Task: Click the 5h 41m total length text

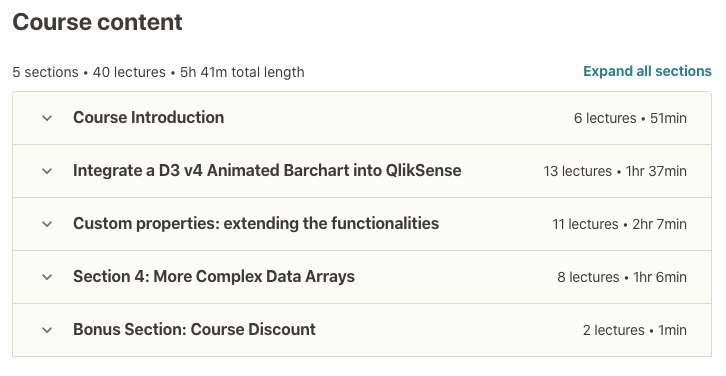Action: click(242, 72)
